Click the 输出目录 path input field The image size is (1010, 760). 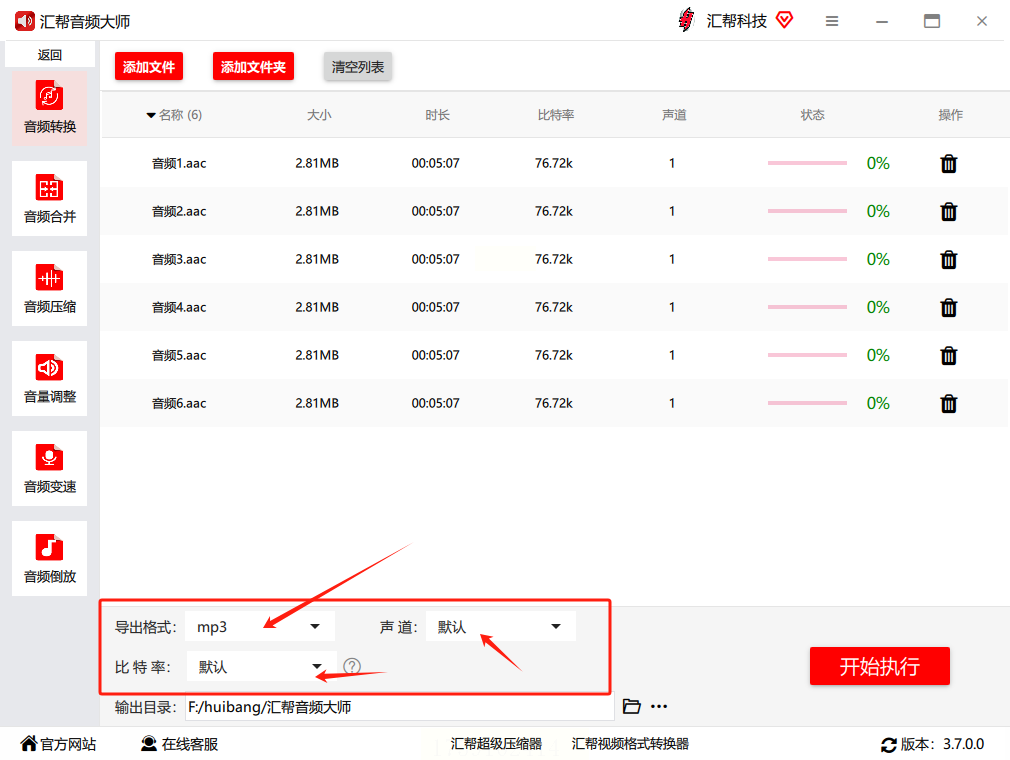pyautogui.click(x=399, y=707)
